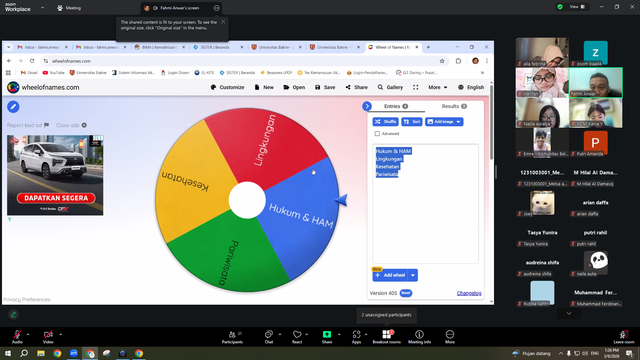Open Zoom Workplace dropdown chevron
The image size is (640, 360).
click(x=42, y=8)
